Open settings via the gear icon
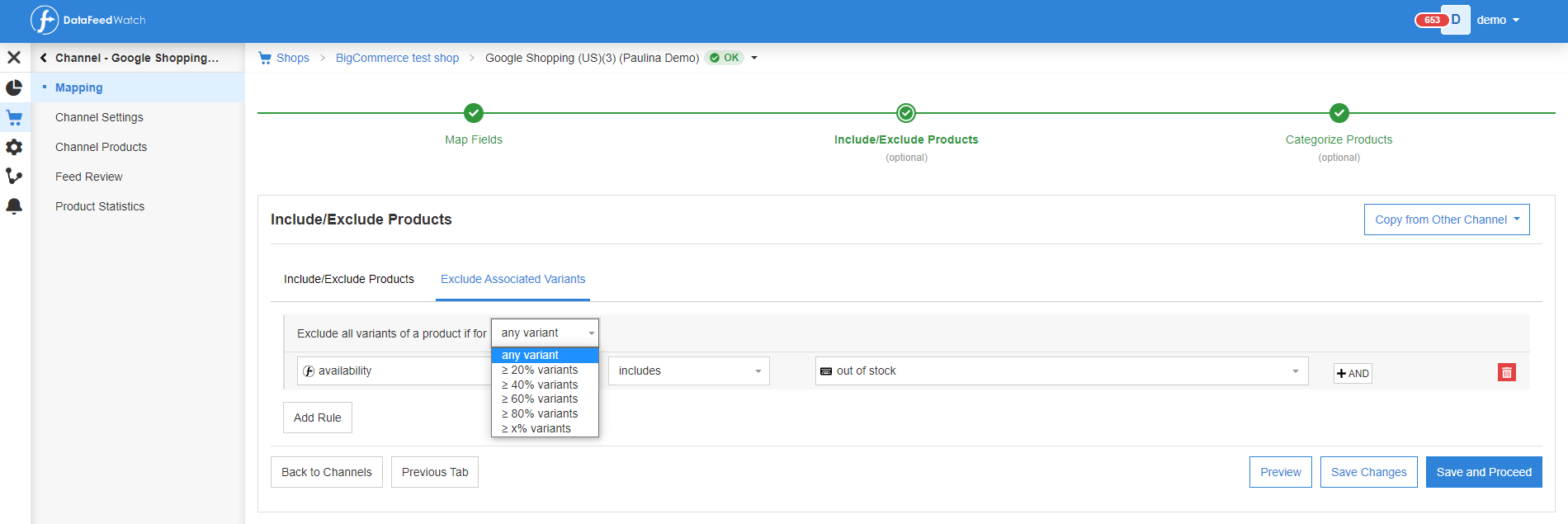The height and width of the screenshot is (524, 1568). (x=14, y=147)
